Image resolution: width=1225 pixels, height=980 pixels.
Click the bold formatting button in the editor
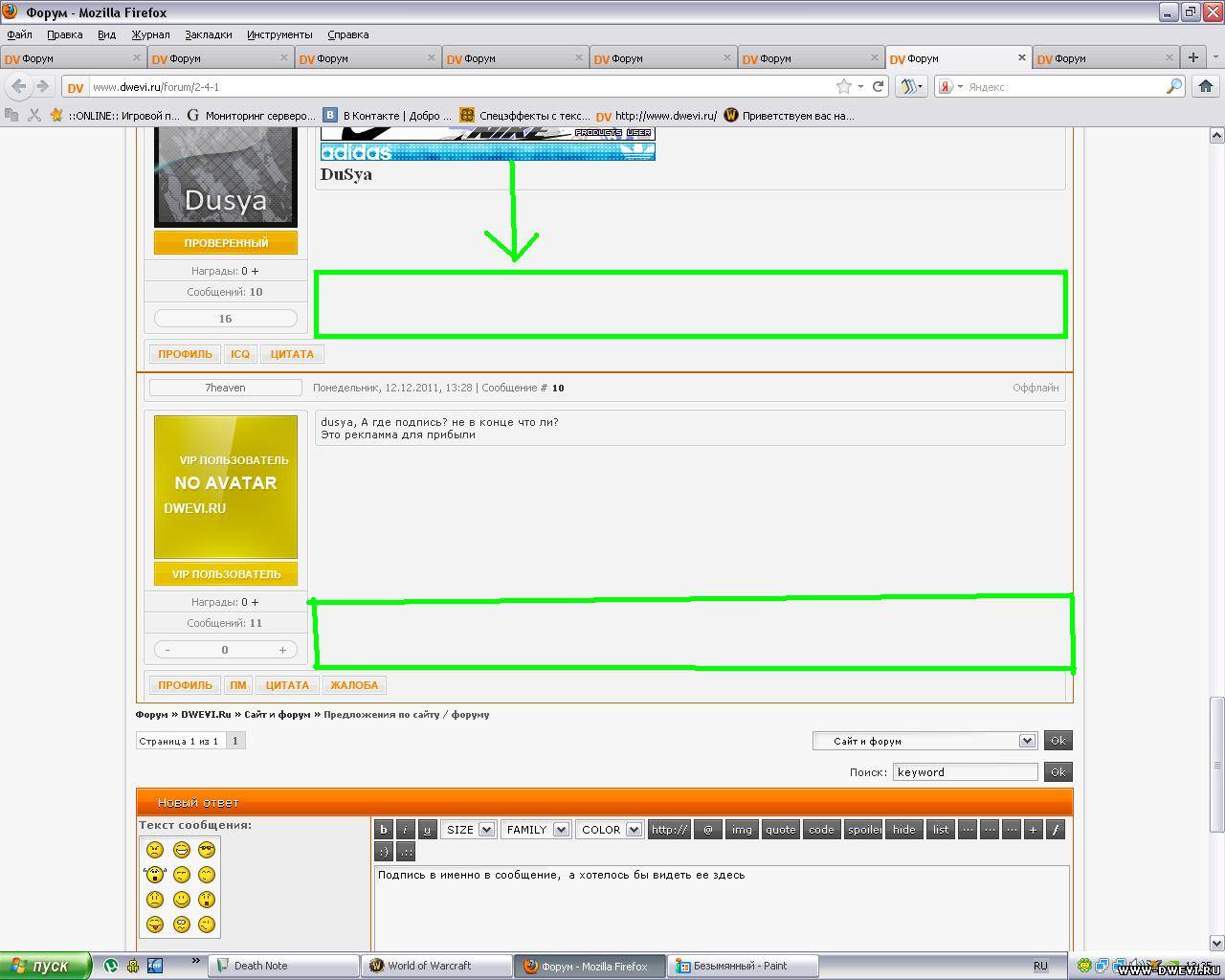click(x=384, y=830)
